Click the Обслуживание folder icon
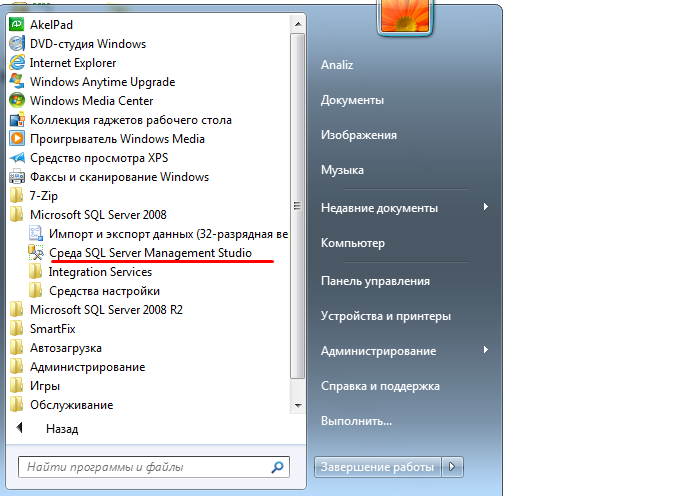682x496 pixels. (17, 405)
